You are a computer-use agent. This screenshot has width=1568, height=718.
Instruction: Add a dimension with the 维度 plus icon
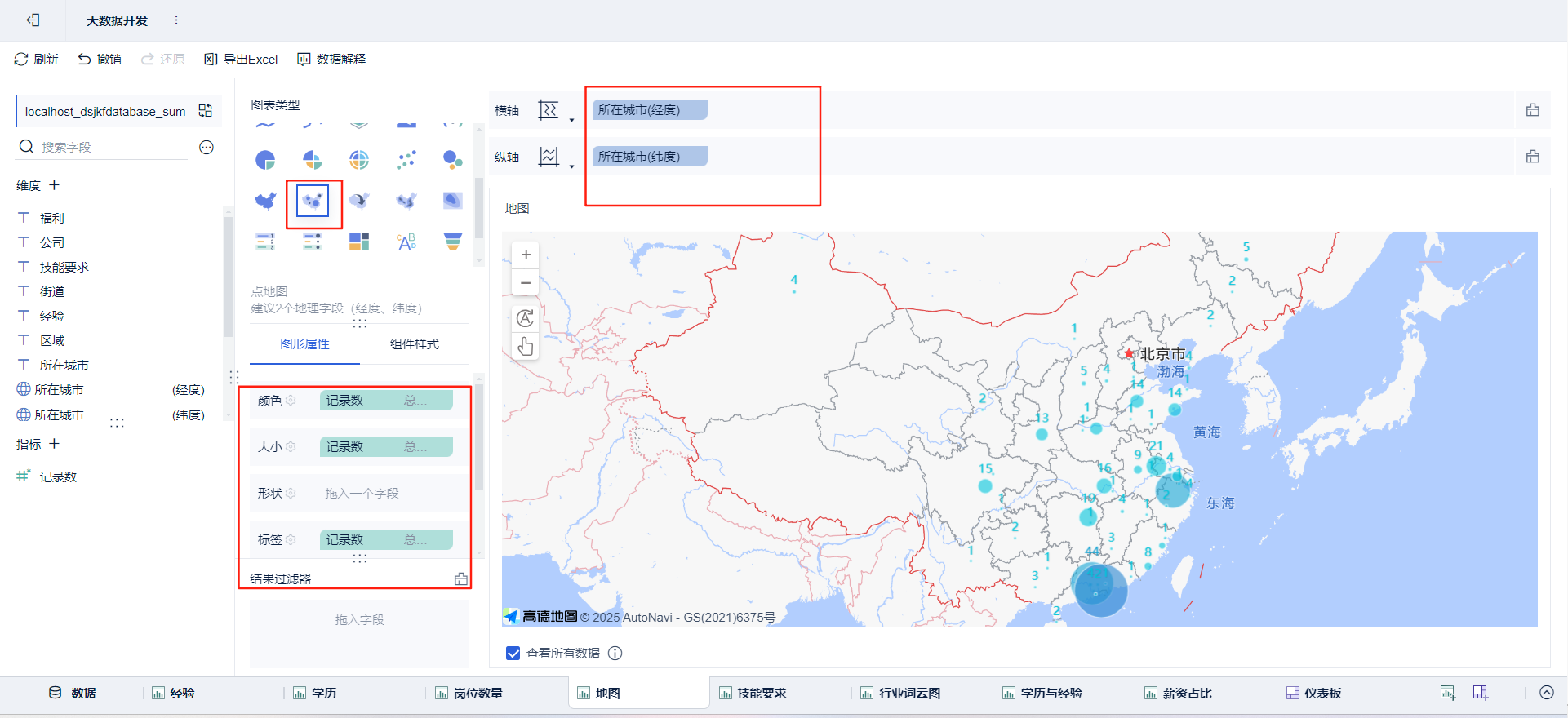point(55,185)
